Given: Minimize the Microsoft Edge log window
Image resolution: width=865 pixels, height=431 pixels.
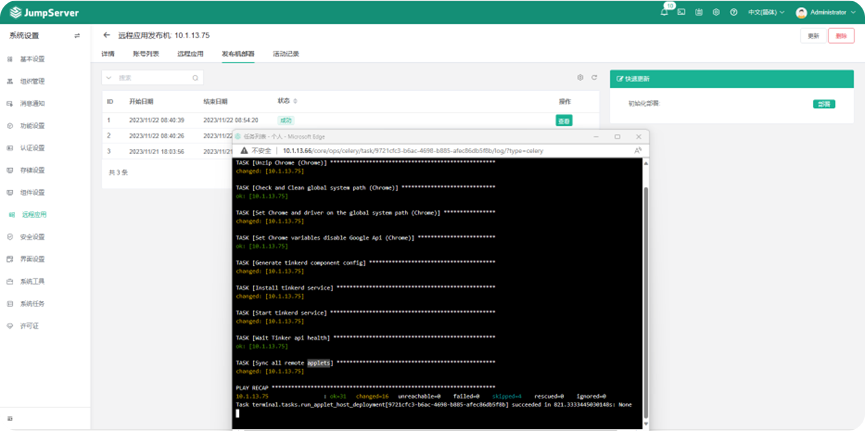Looking at the screenshot, I should tap(596, 136).
